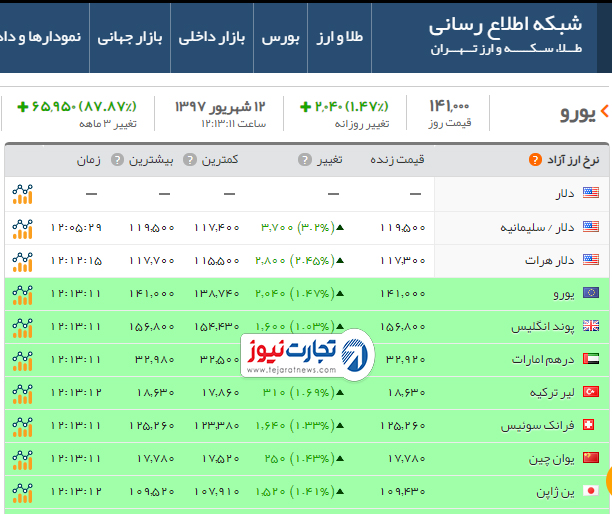Open the chart icon for یوان چین
This screenshot has width=612, height=514.
click(x=22, y=459)
